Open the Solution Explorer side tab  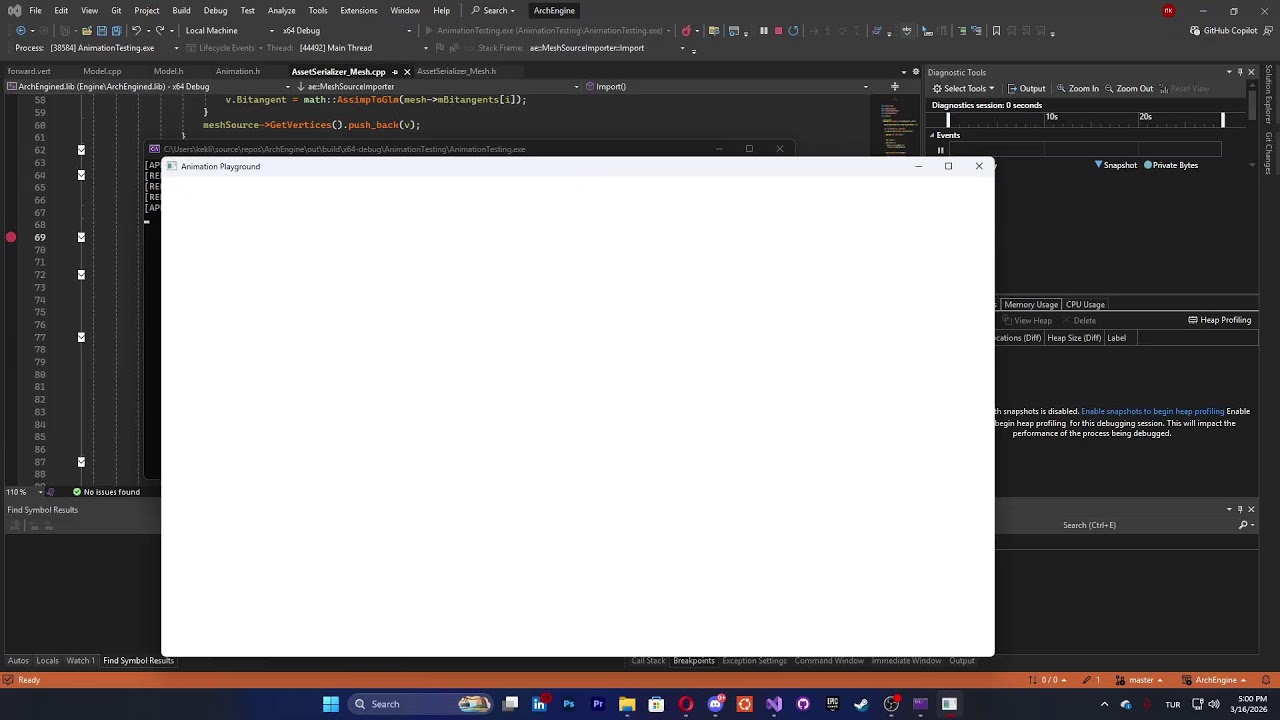1268,95
